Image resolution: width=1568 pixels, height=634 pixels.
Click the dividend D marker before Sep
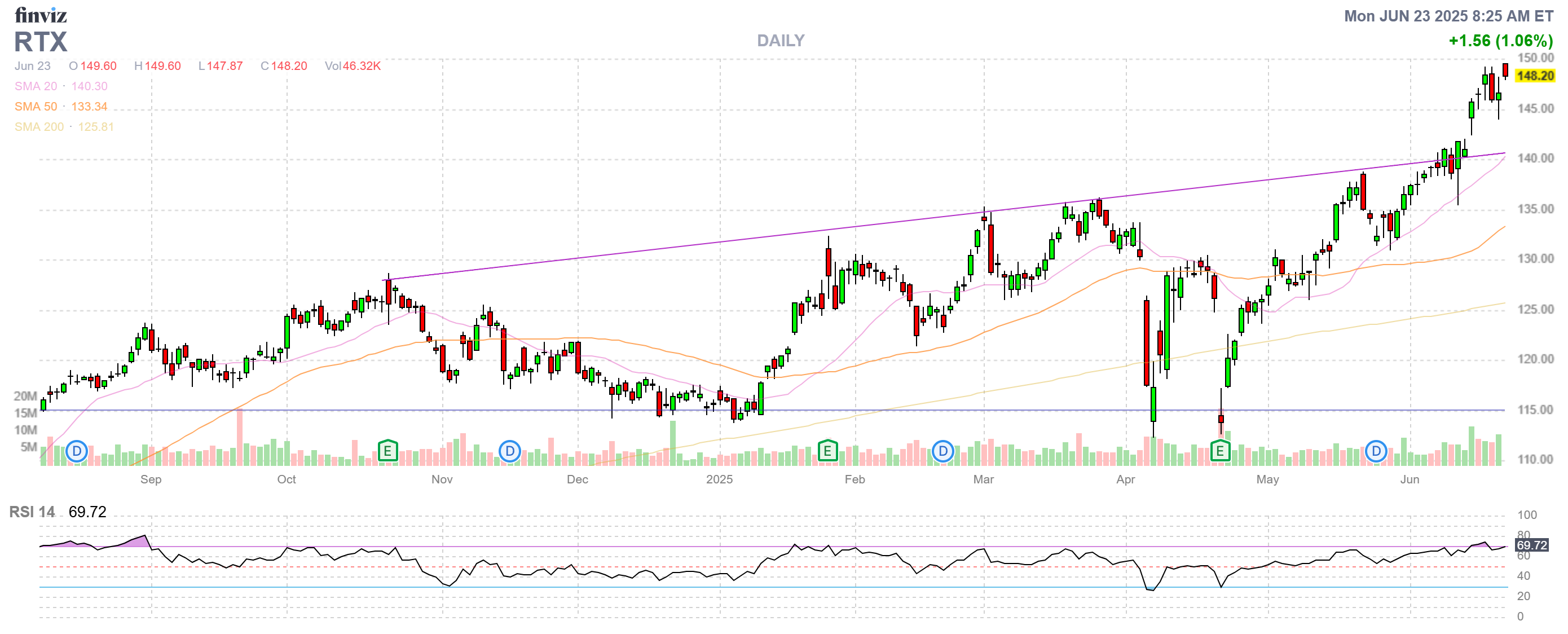pos(77,451)
